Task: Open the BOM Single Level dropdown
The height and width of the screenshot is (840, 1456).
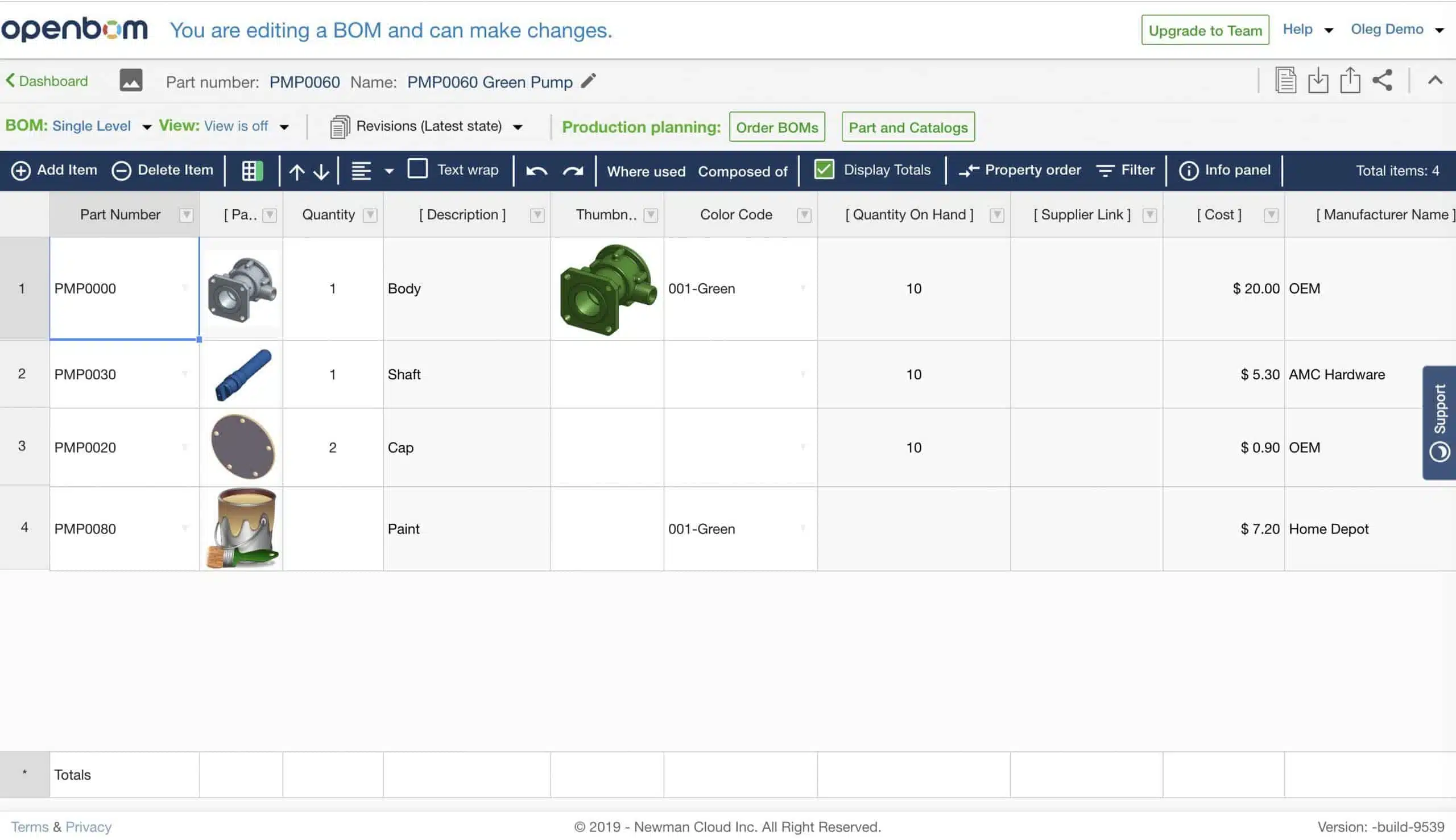Action: (x=147, y=127)
